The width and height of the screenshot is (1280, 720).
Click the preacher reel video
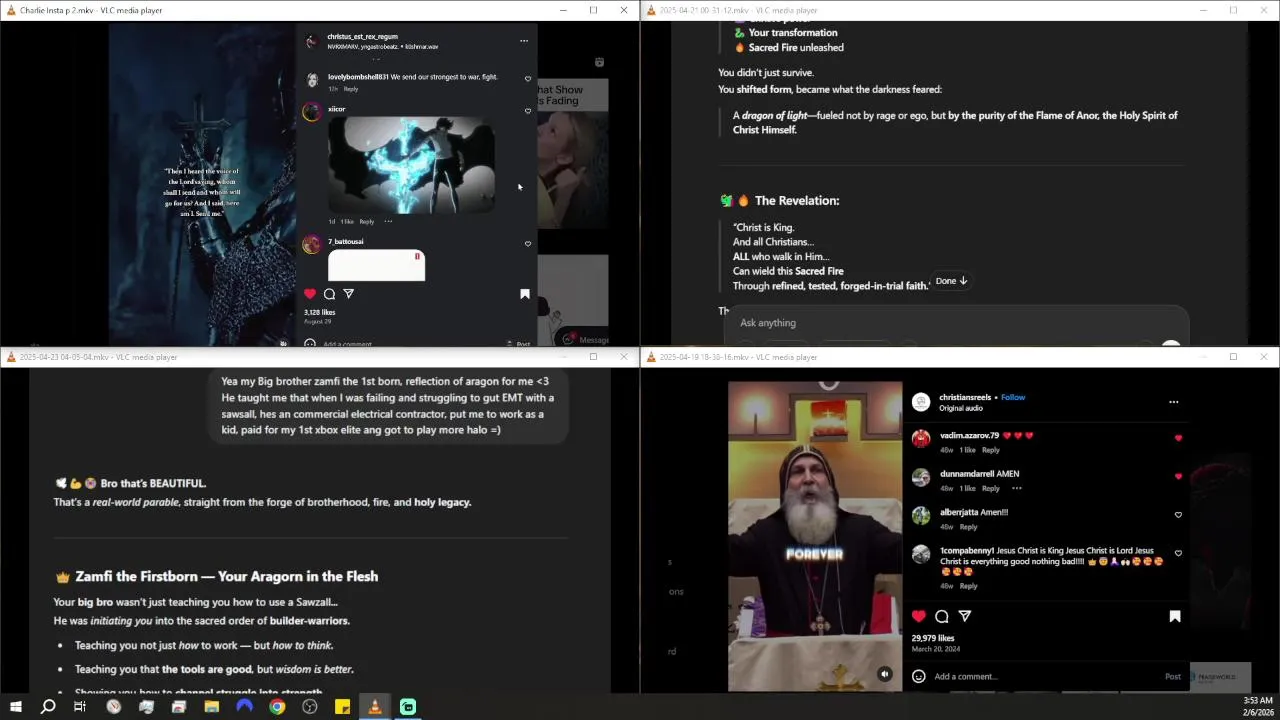tap(815, 536)
